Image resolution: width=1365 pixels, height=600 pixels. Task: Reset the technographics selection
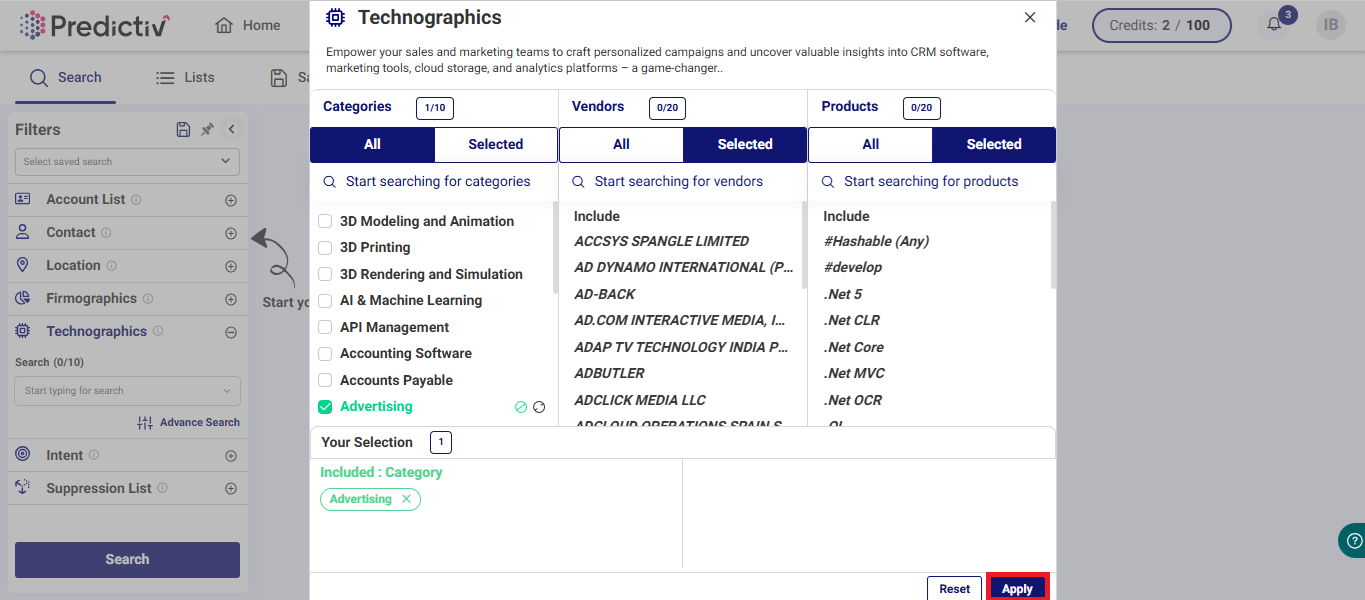(954, 589)
